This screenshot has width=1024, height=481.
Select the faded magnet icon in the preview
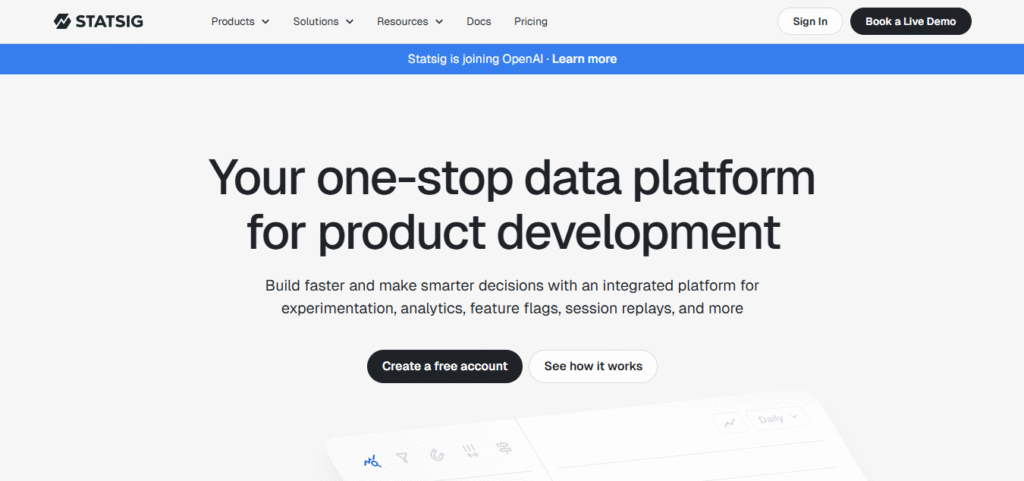click(x=437, y=454)
